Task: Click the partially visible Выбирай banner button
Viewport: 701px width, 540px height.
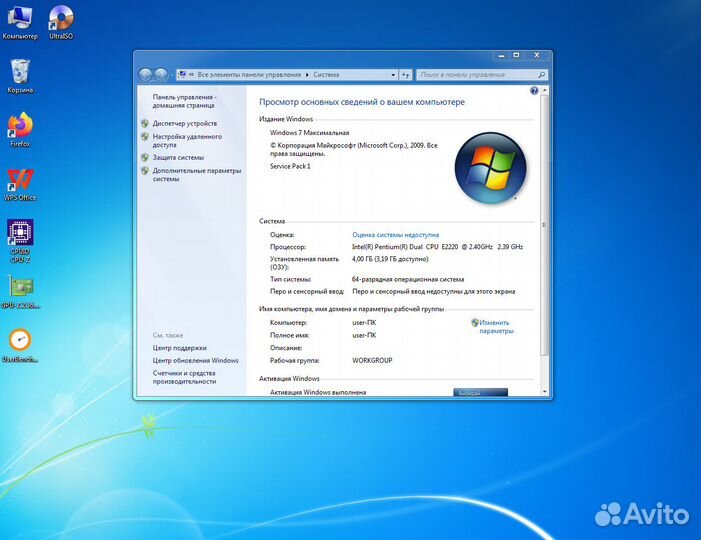Action: pos(480,392)
